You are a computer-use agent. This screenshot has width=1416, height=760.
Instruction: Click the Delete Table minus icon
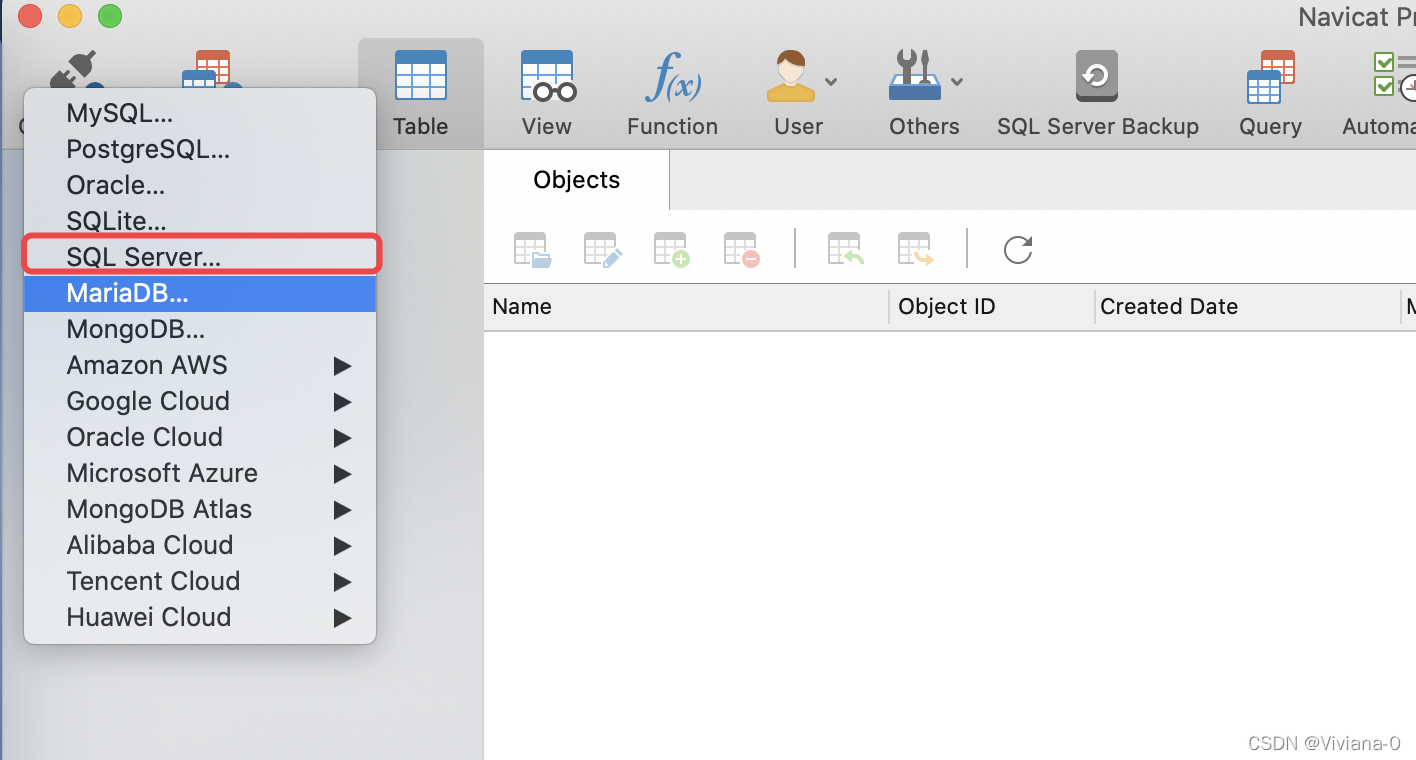[x=742, y=249]
